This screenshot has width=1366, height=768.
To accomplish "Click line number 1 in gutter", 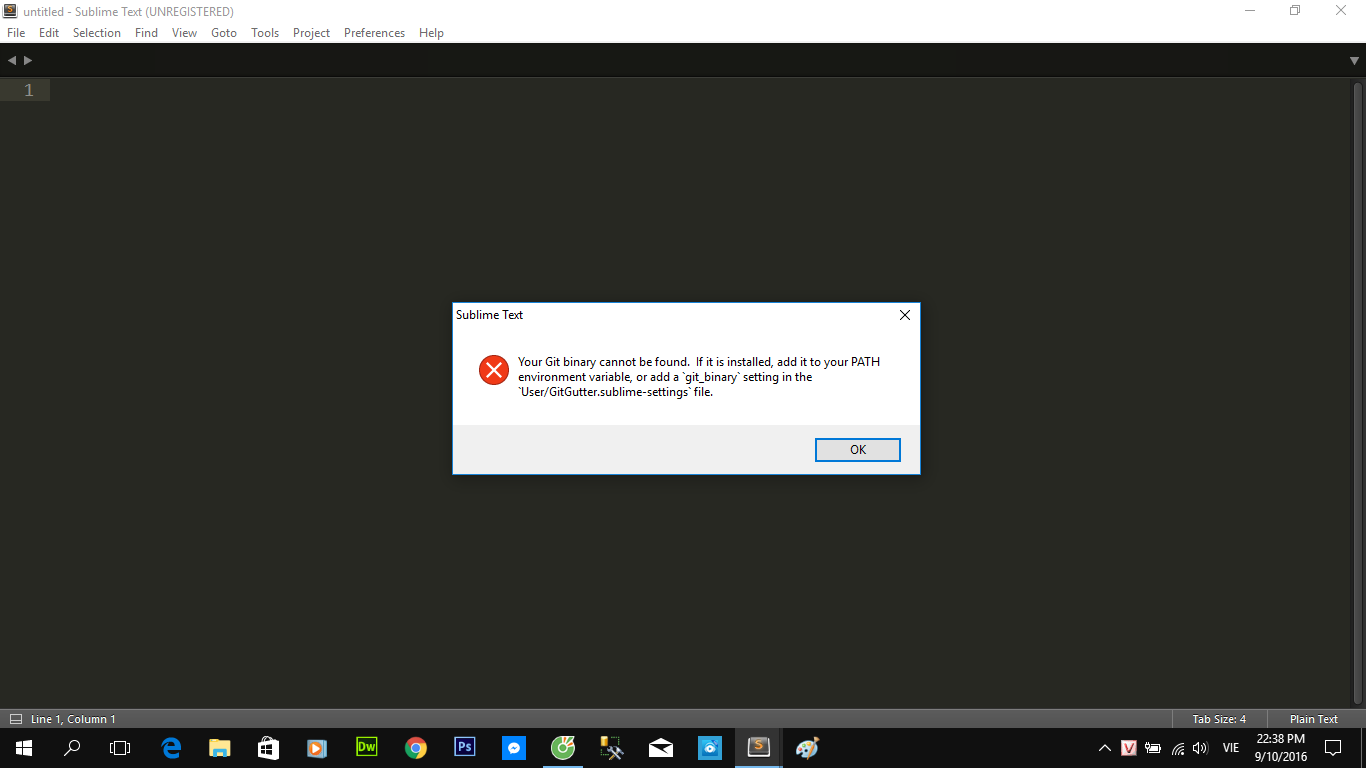I will coord(28,90).
